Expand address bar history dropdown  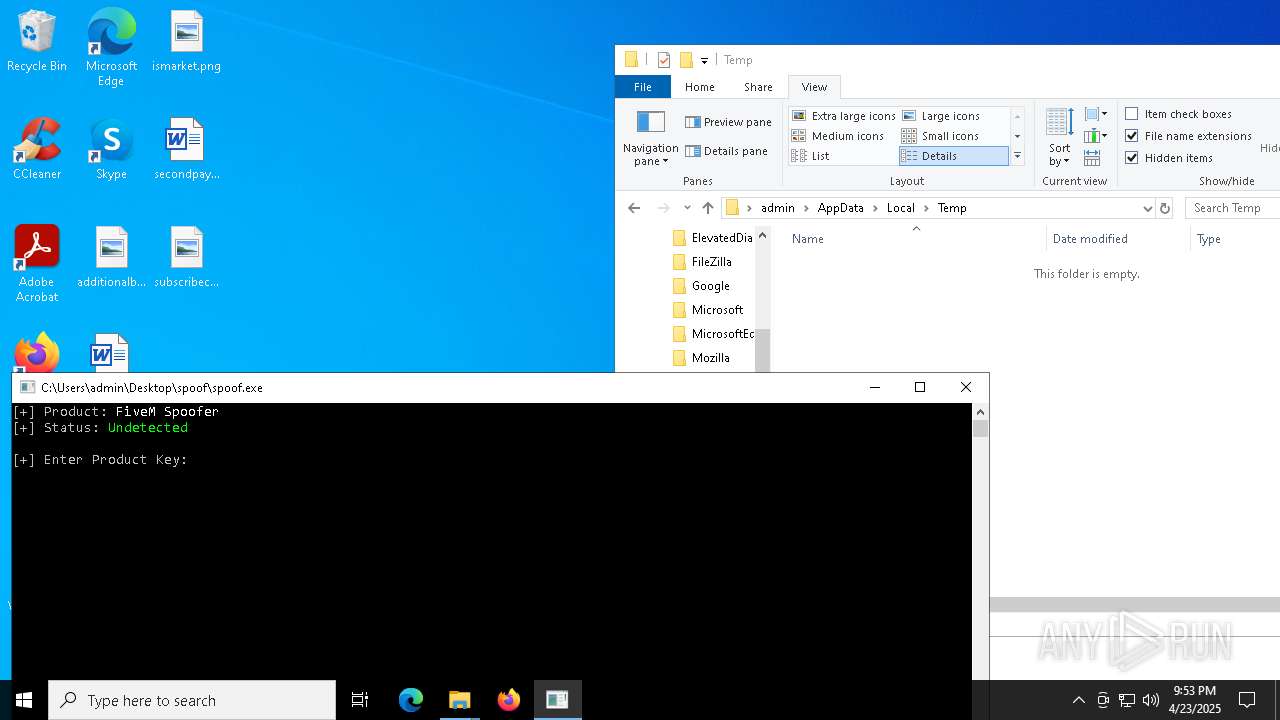[x=1147, y=208]
